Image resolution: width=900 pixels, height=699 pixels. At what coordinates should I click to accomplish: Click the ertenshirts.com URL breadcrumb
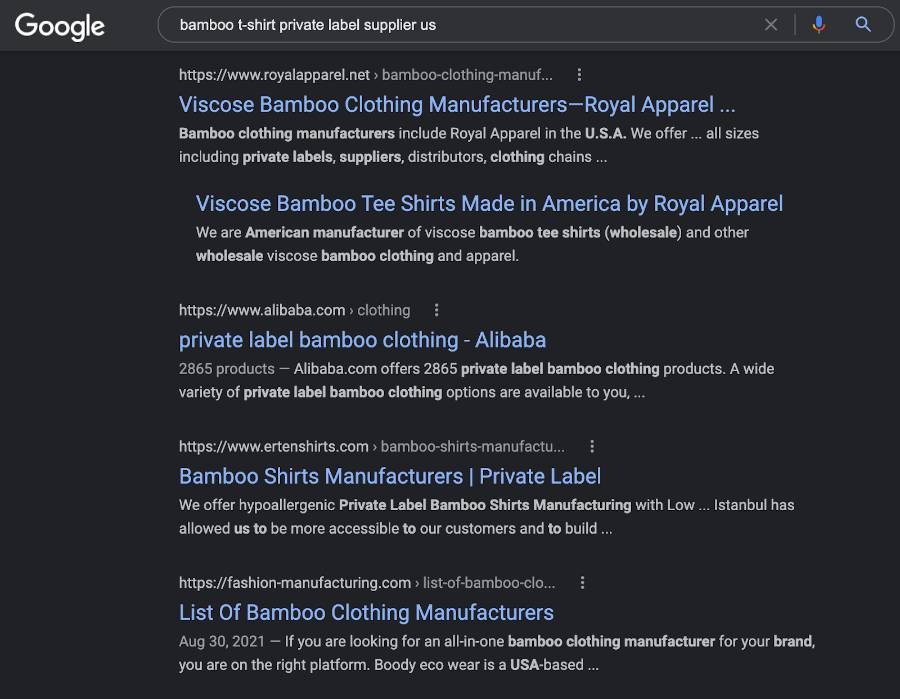(371, 446)
